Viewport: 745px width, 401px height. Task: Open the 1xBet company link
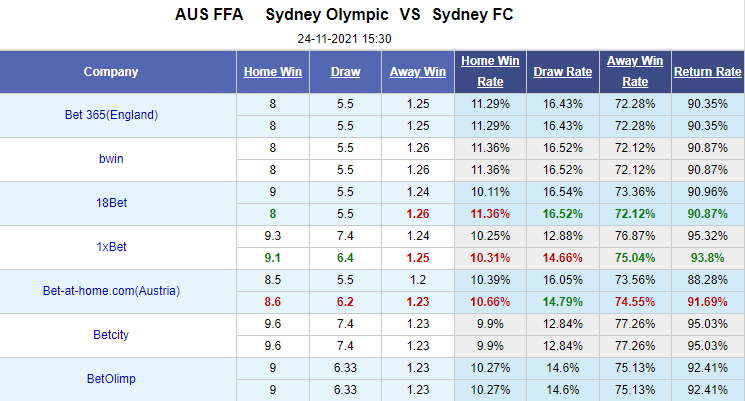(111, 247)
